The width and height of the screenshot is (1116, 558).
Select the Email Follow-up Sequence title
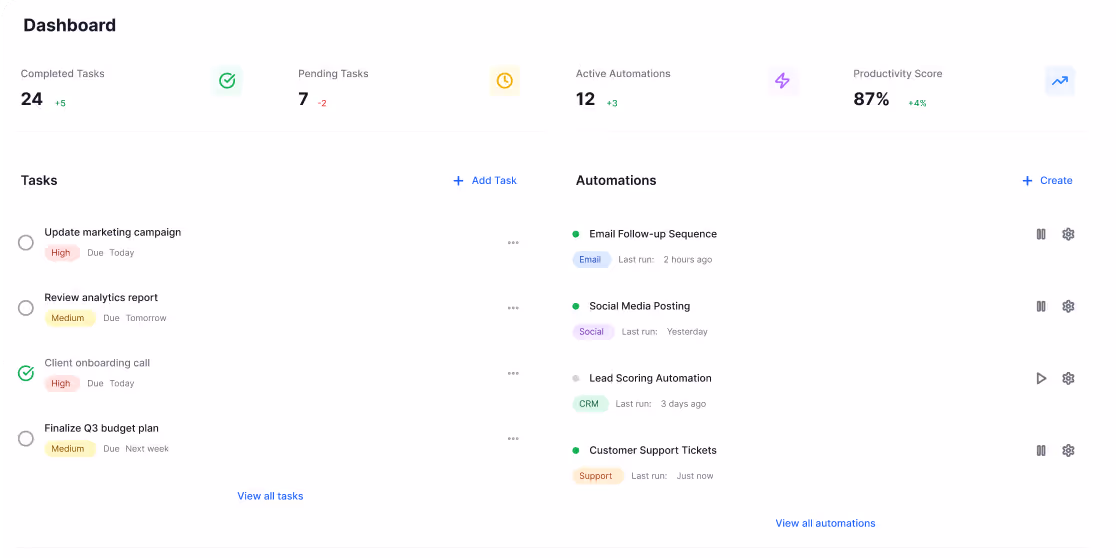(x=653, y=234)
